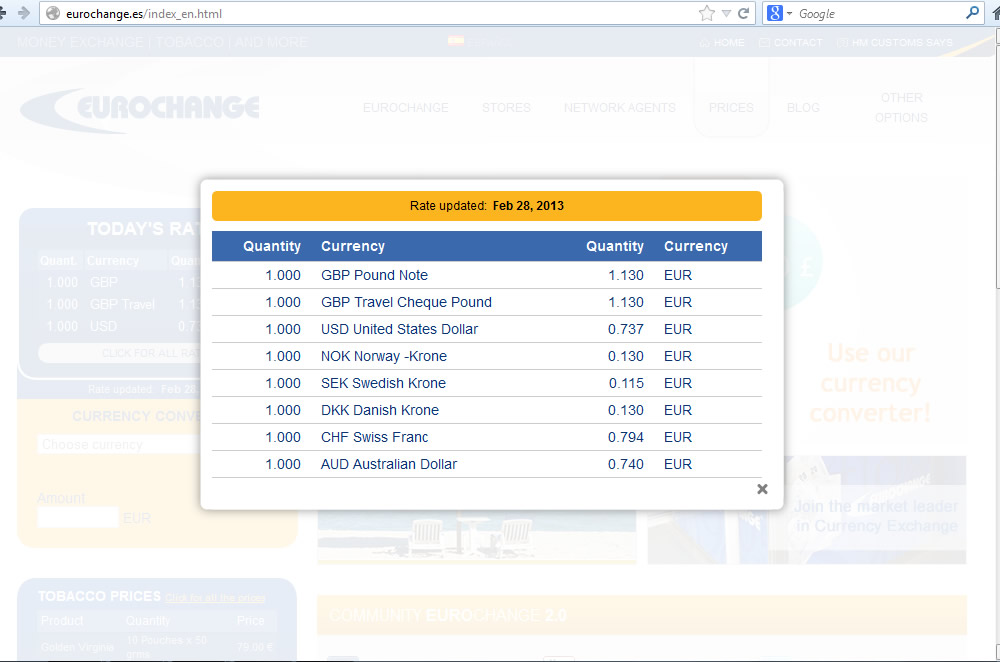The height and width of the screenshot is (662, 1000).
Task: Click the Eurochange logo
Action: (140, 110)
